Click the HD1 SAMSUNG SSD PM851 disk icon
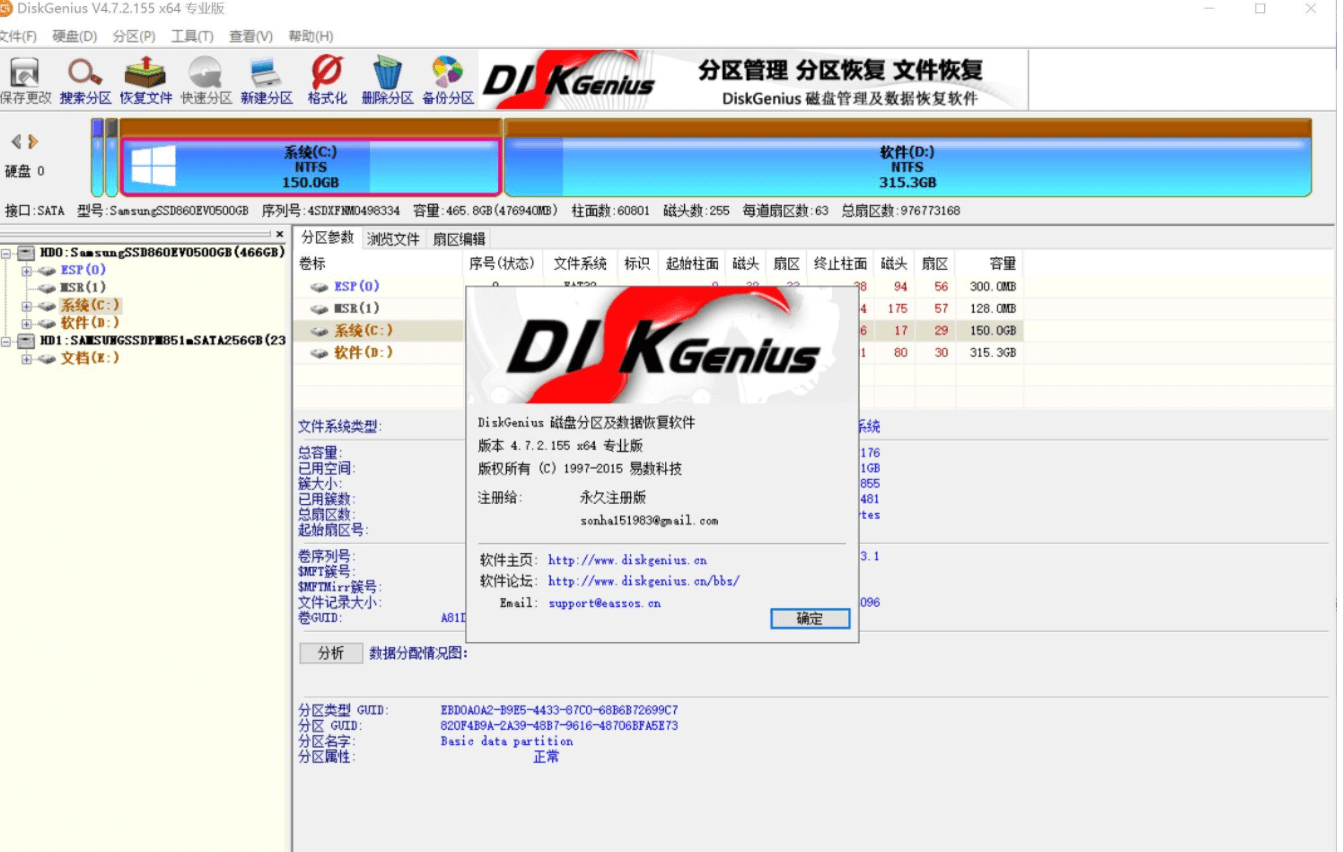 (x=26, y=341)
